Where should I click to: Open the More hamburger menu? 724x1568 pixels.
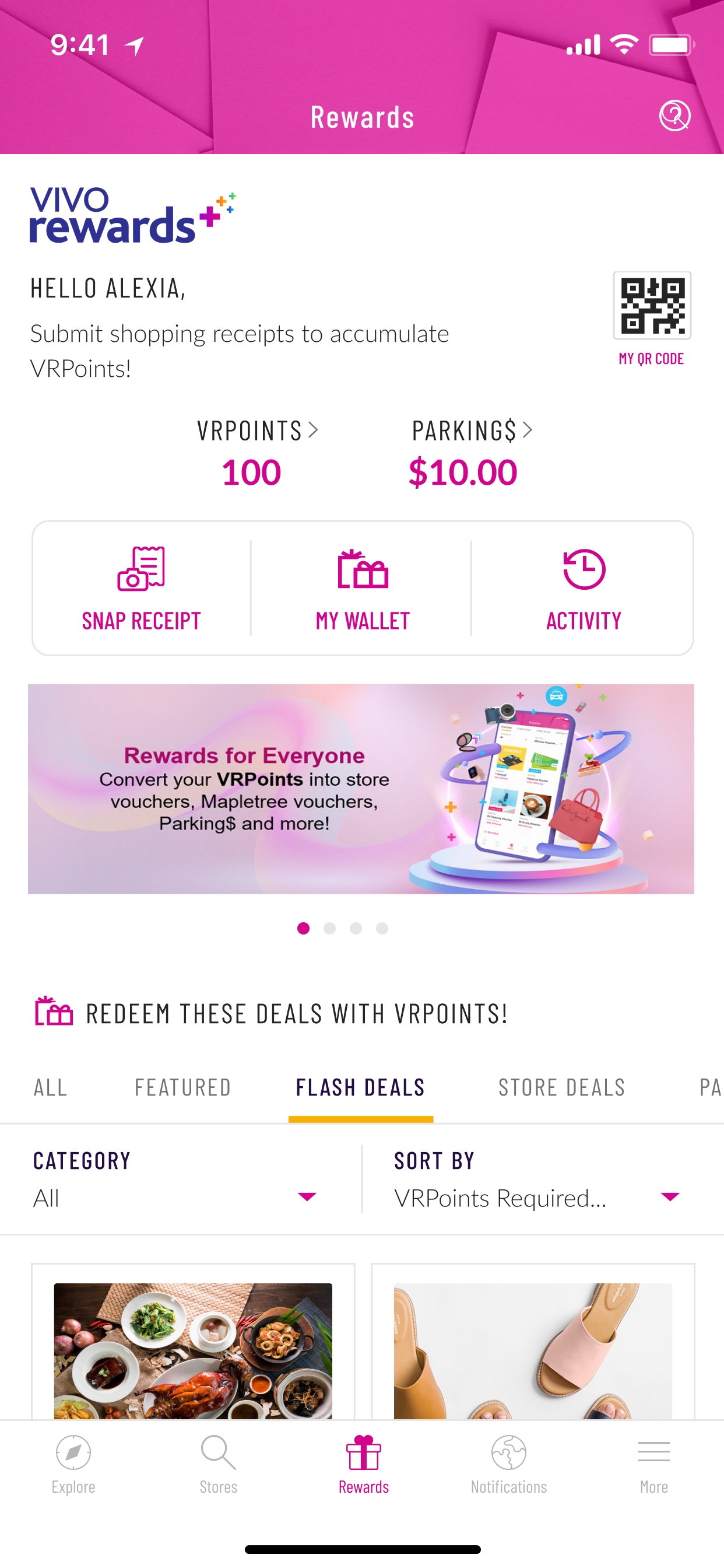[x=654, y=1452]
